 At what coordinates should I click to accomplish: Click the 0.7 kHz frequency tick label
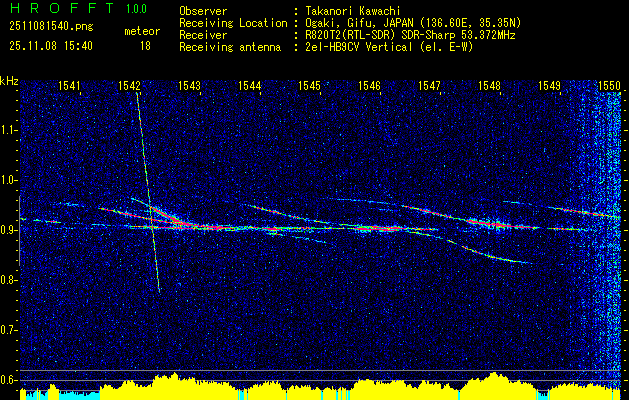(x=8, y=331)
